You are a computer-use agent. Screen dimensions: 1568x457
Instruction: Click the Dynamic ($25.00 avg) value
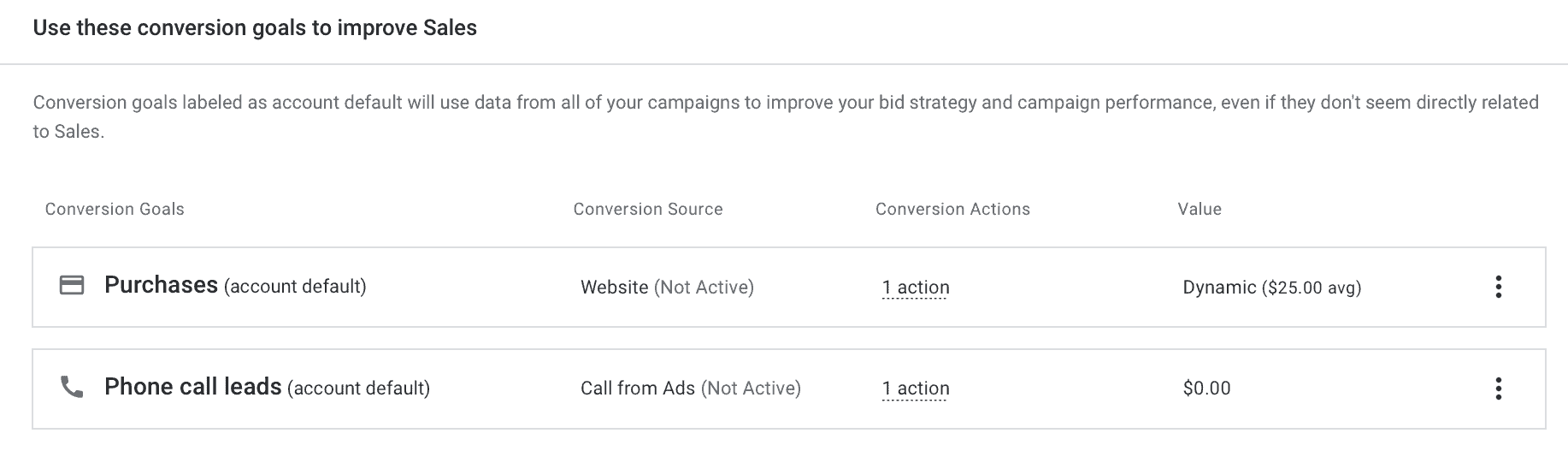pos(1271,288)
